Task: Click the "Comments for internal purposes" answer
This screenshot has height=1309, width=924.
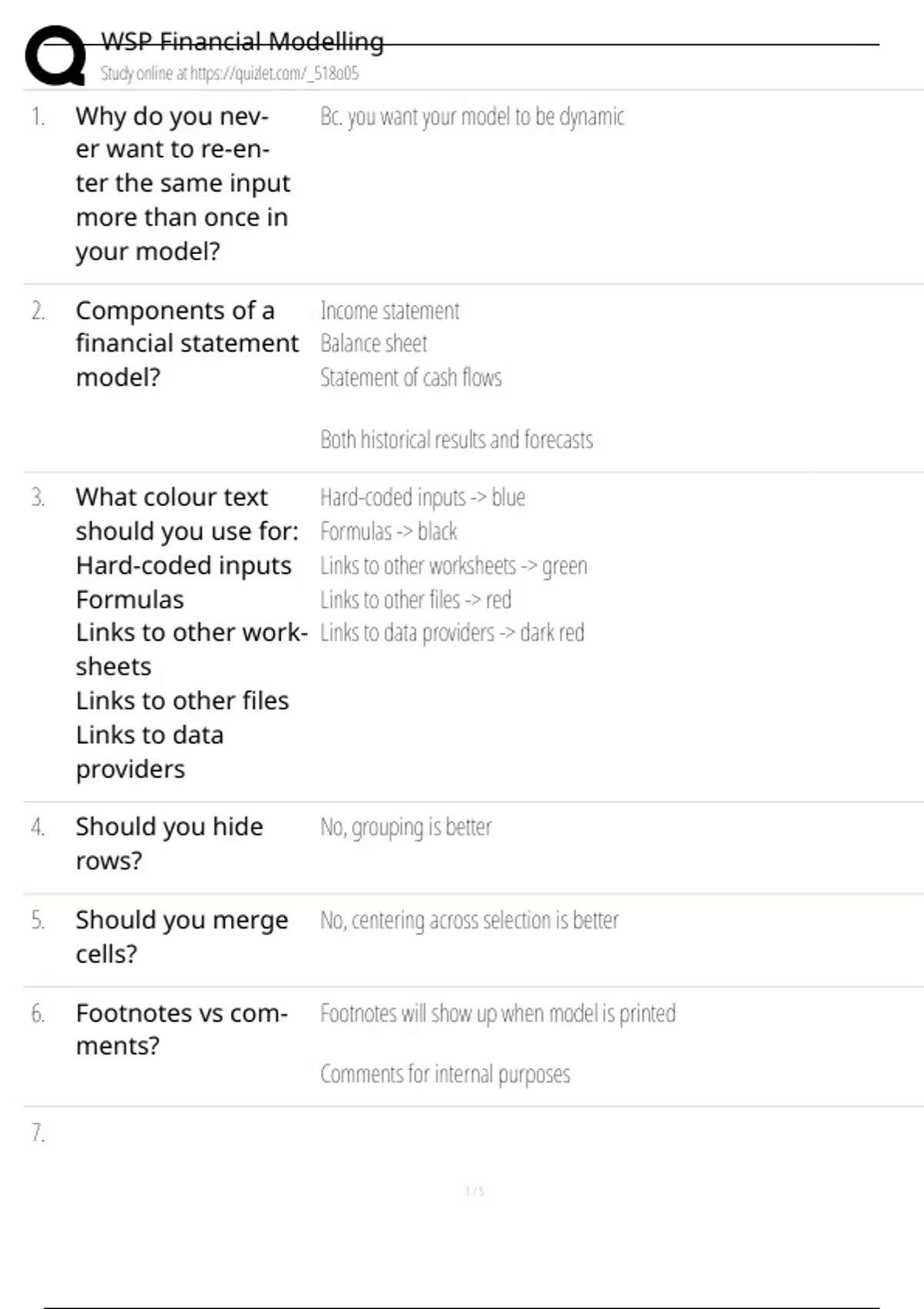Action: click(x=444, y=1074)
